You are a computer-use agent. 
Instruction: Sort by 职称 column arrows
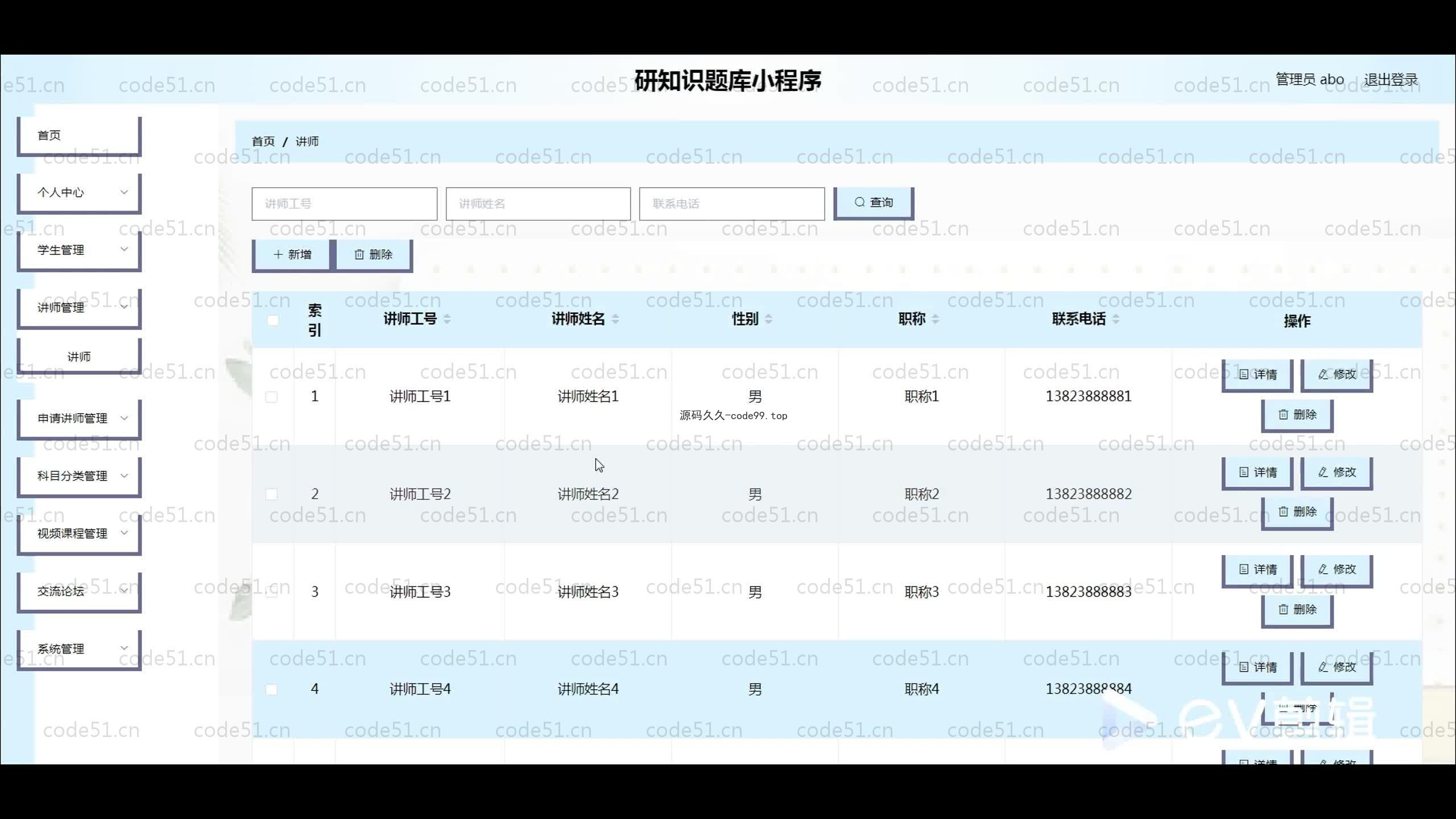[x=936, y=319]
